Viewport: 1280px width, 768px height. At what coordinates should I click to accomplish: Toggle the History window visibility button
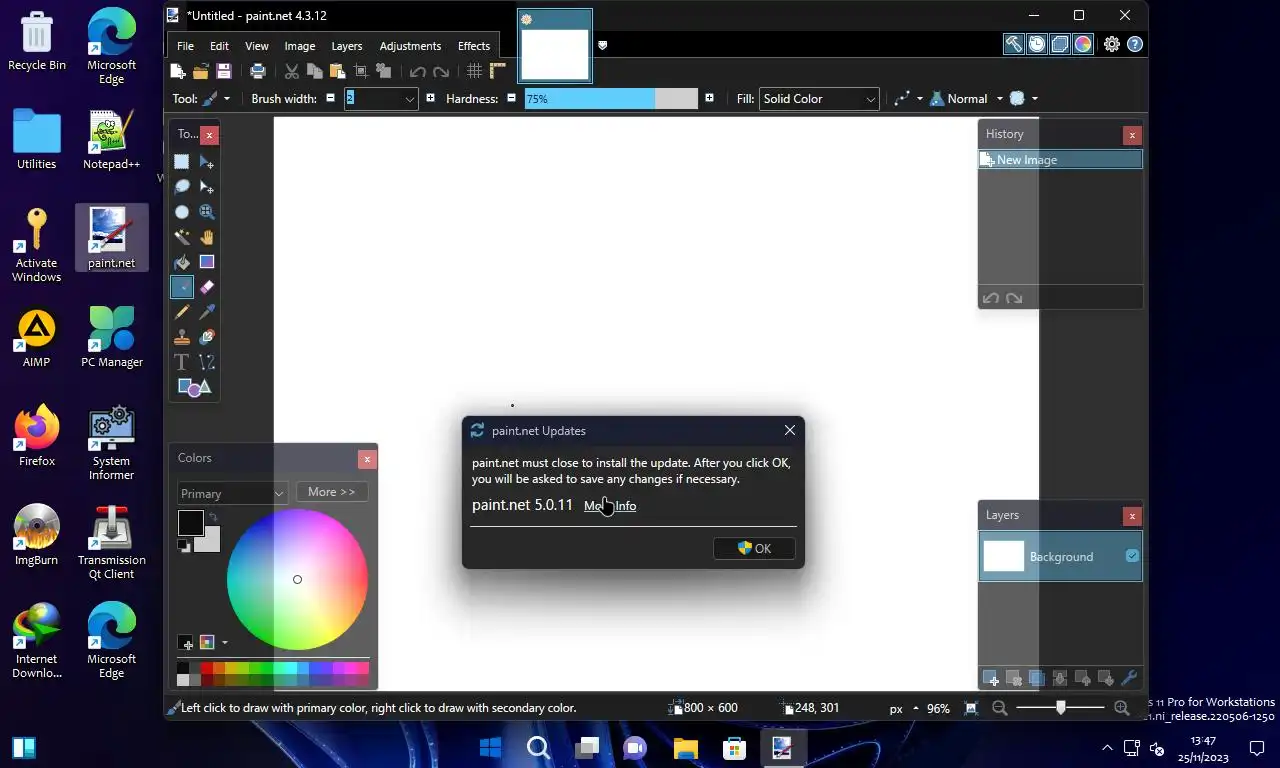click(x=1037, y=44)
